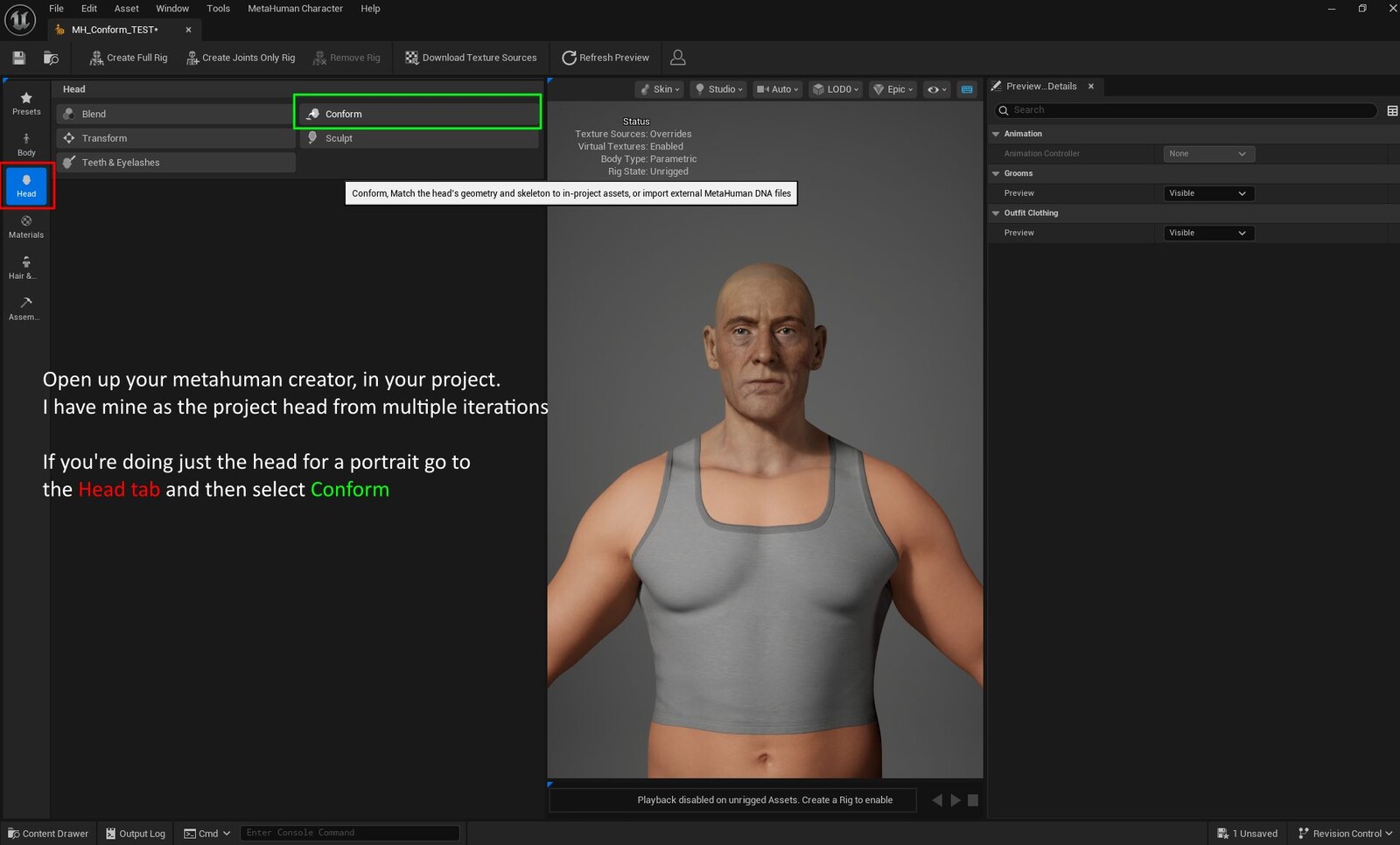Select the Head sidebar tab

(26, 185)
